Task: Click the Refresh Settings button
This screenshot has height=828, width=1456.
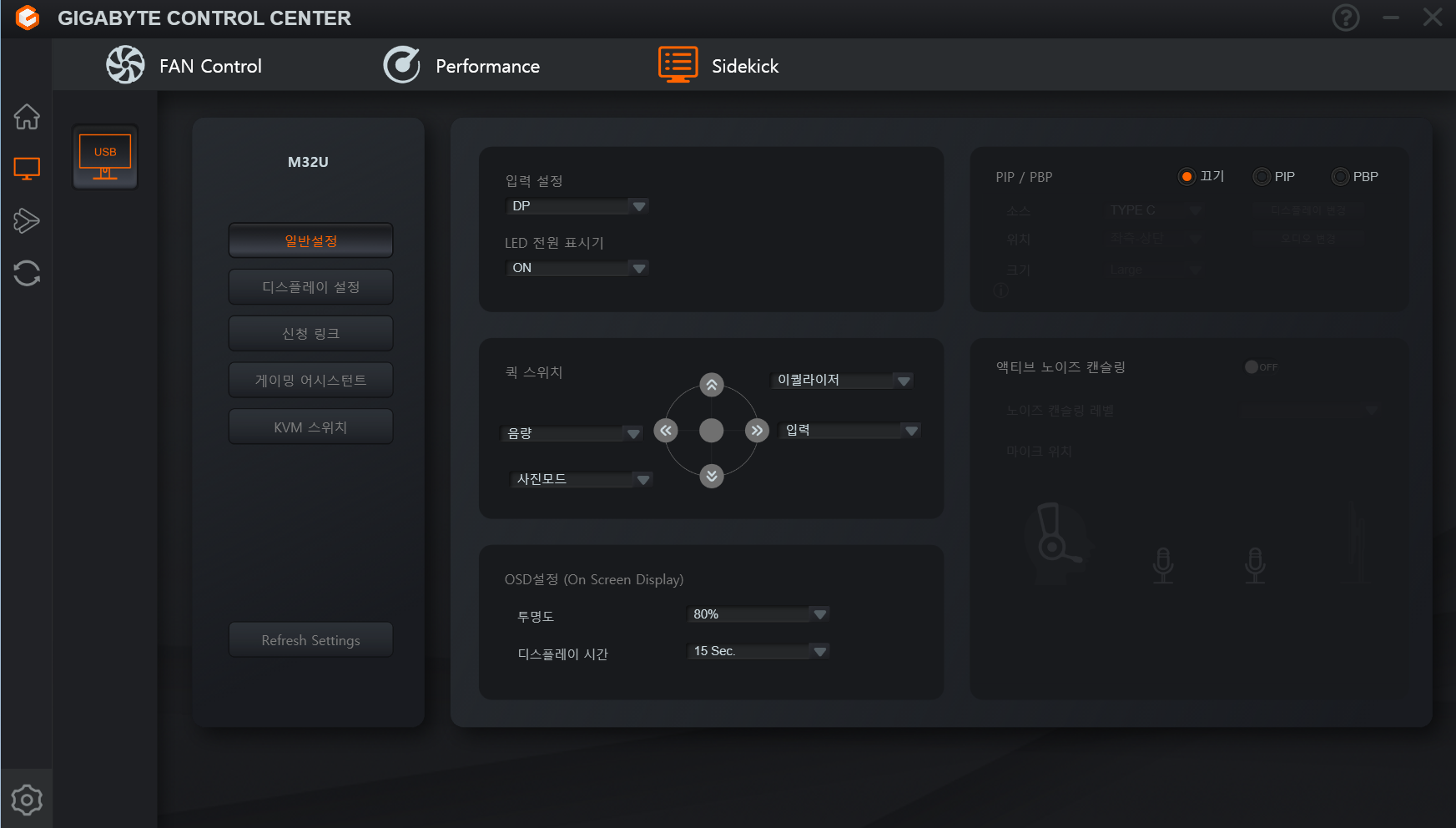Action: (x=311, y=640)
